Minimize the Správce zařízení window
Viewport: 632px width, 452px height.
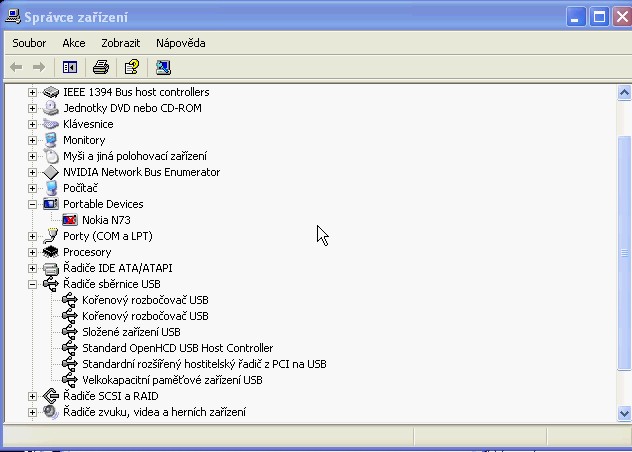pyautogui.click(x=576, y=17)
